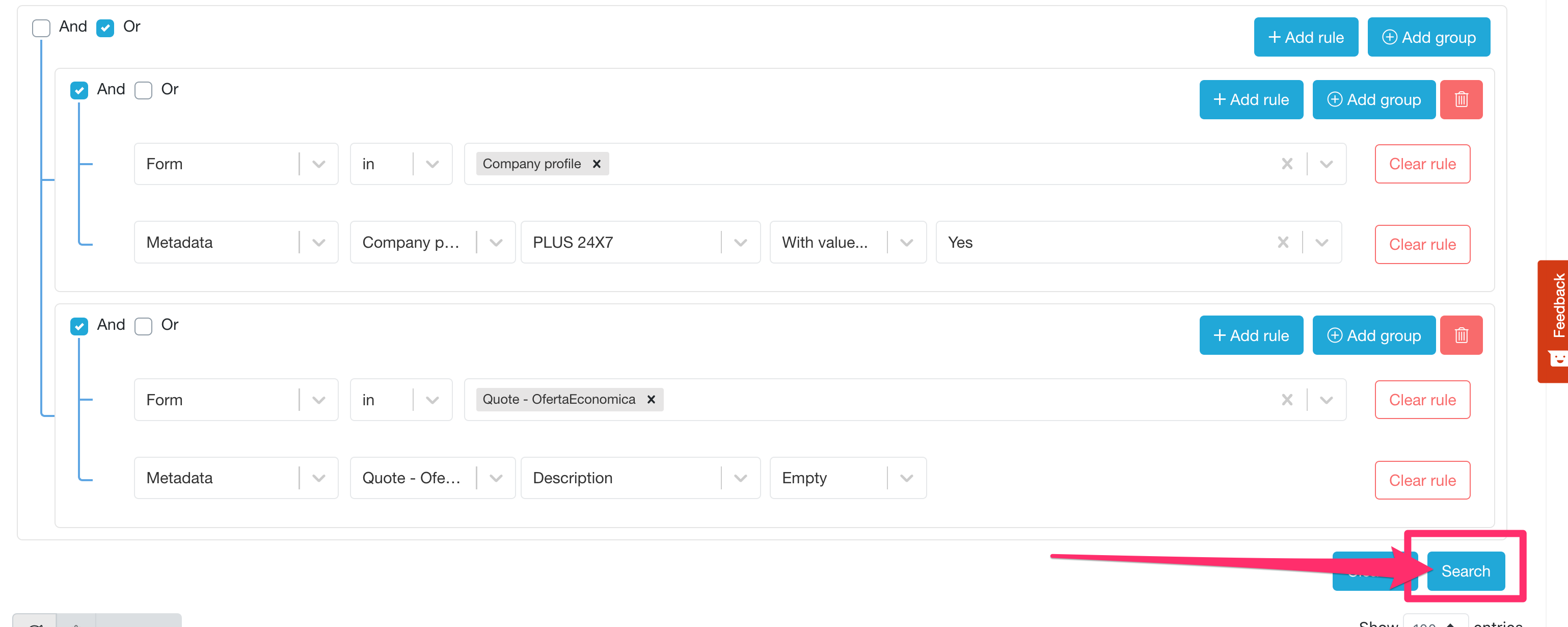This screenshot has height=627, width=1568.
Task: Remove the Quote - OfertaEconomica tag
Action: (x=651, y=399)
